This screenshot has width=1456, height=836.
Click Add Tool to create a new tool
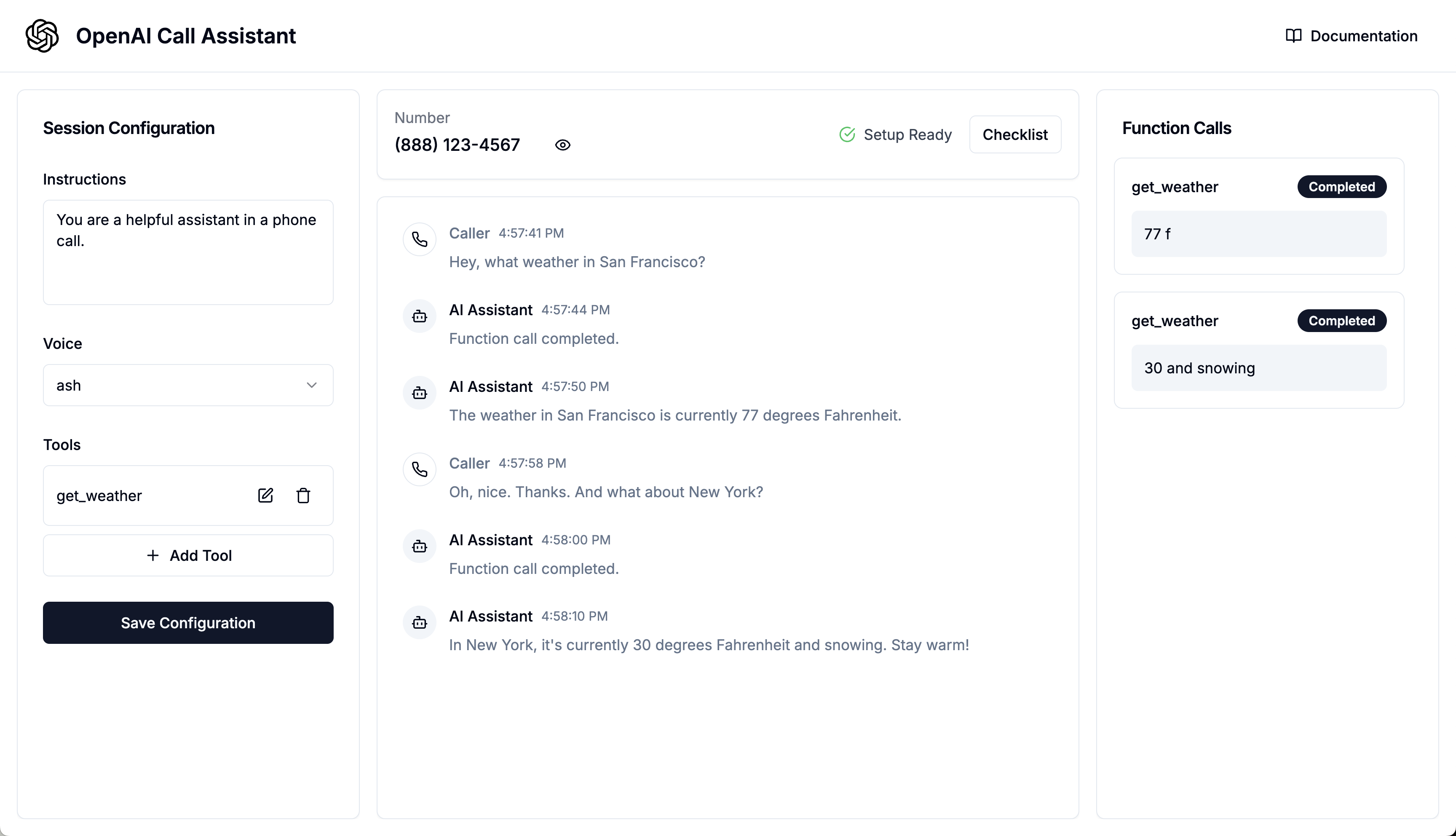pos(187,555)
